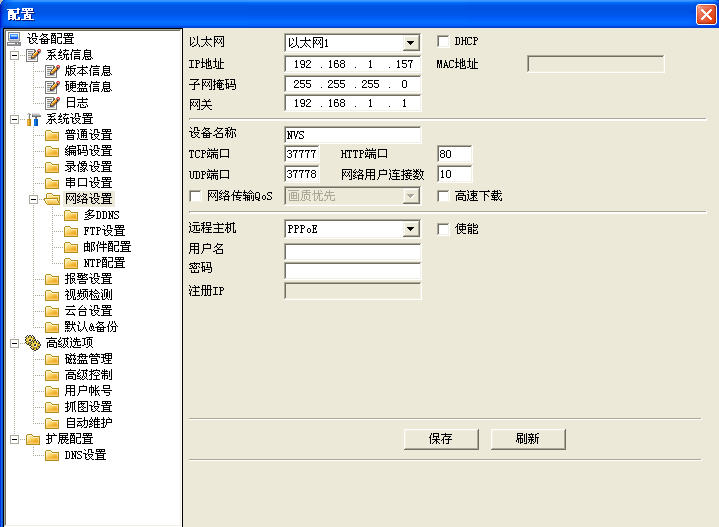Screen dimensions: 719x527
Task: Toggle the 网络传输QoS checkbox
Action: 196,196
